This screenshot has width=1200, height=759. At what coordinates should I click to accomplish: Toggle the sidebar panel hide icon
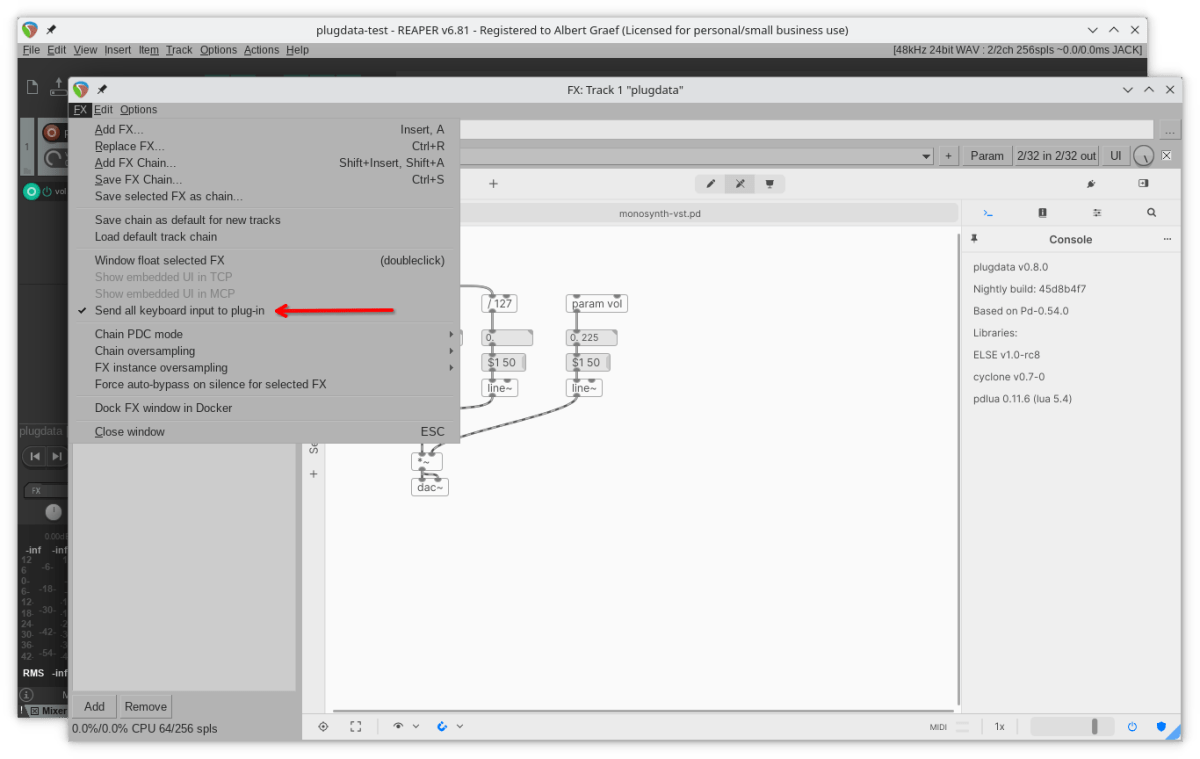tap(1143, 184)
